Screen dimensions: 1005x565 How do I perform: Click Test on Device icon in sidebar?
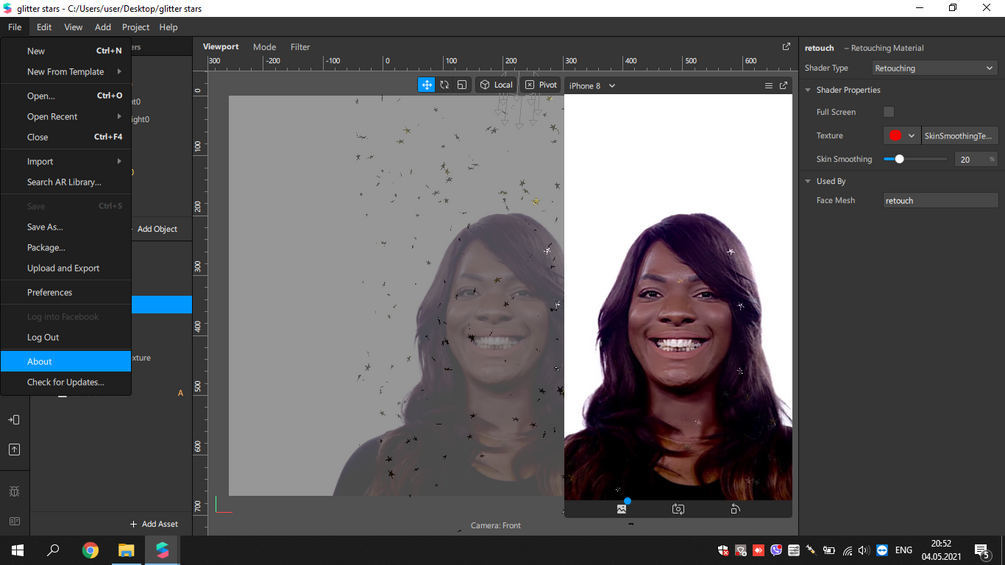click(x=14, y=420)
